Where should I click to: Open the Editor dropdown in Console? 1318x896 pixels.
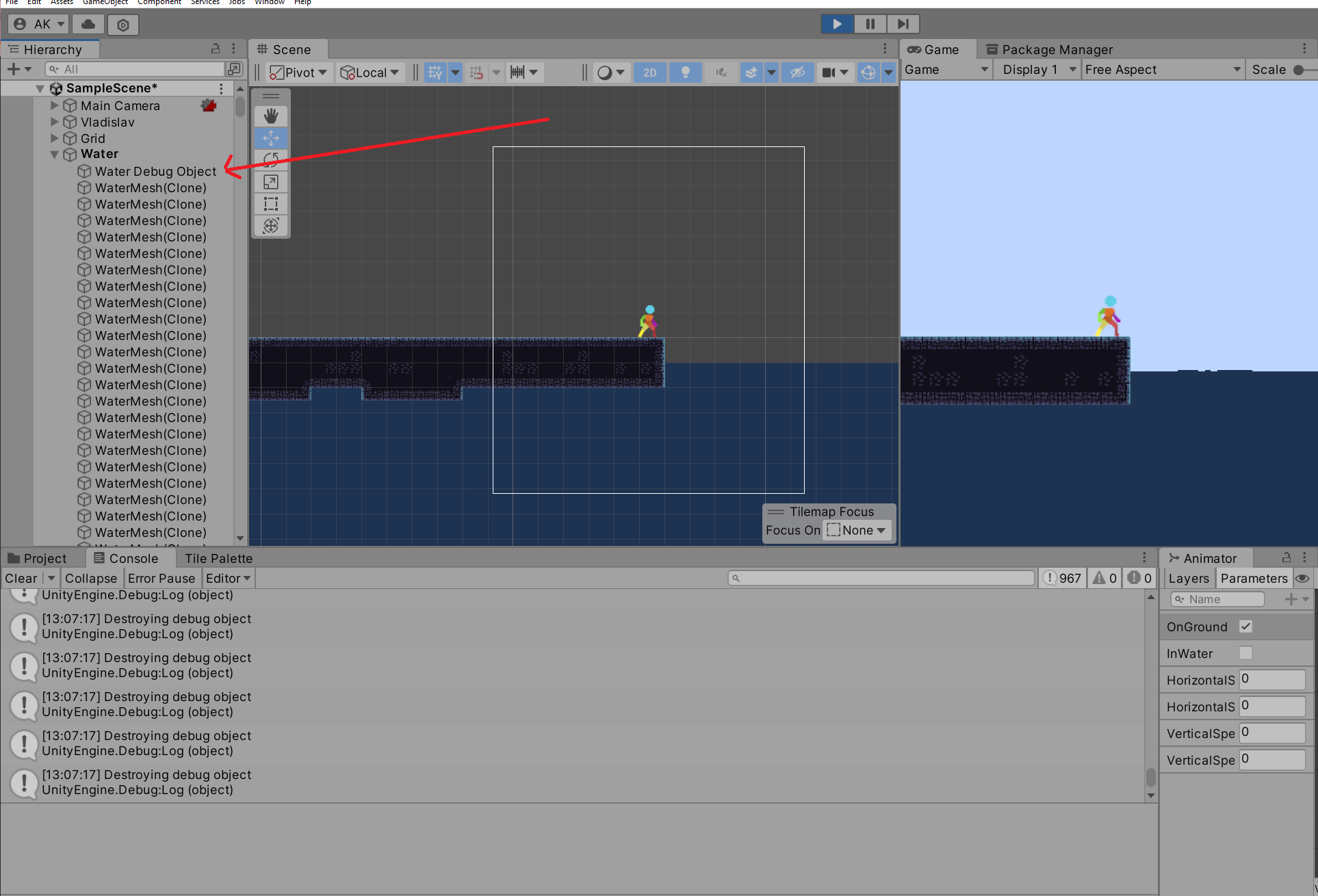229,578
